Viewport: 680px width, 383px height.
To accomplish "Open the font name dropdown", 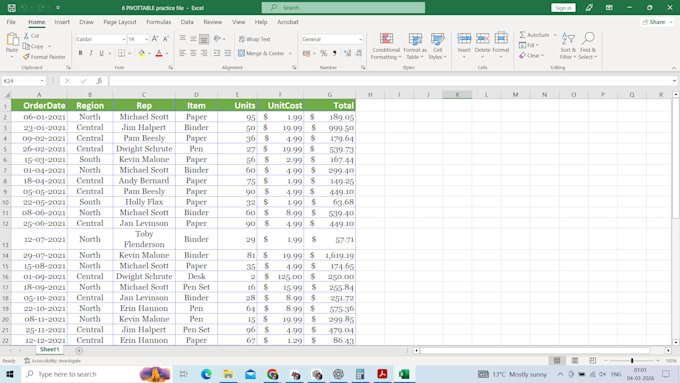I will pos(124,39).
